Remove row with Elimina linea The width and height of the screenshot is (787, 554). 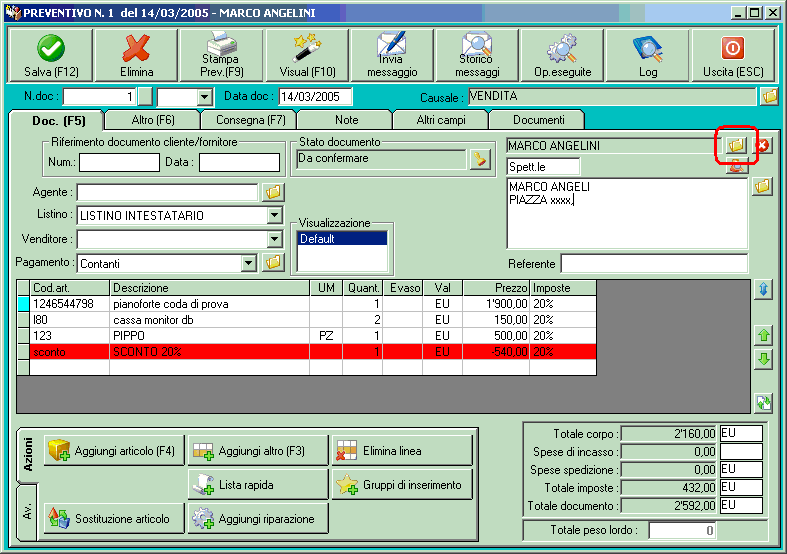click(403, 451)
